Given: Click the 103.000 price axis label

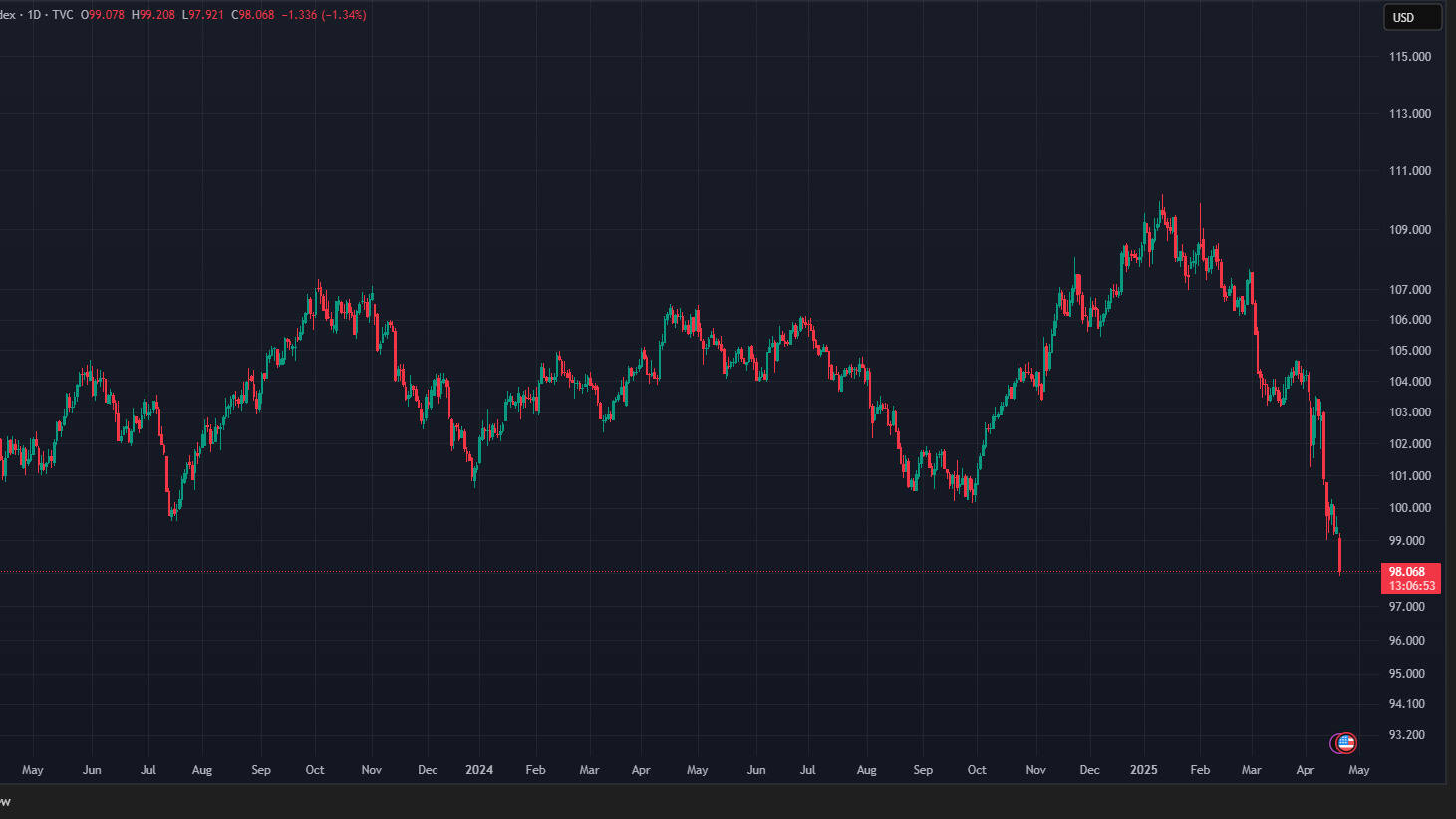Looking at the screenshot, I should [1410, 412].
